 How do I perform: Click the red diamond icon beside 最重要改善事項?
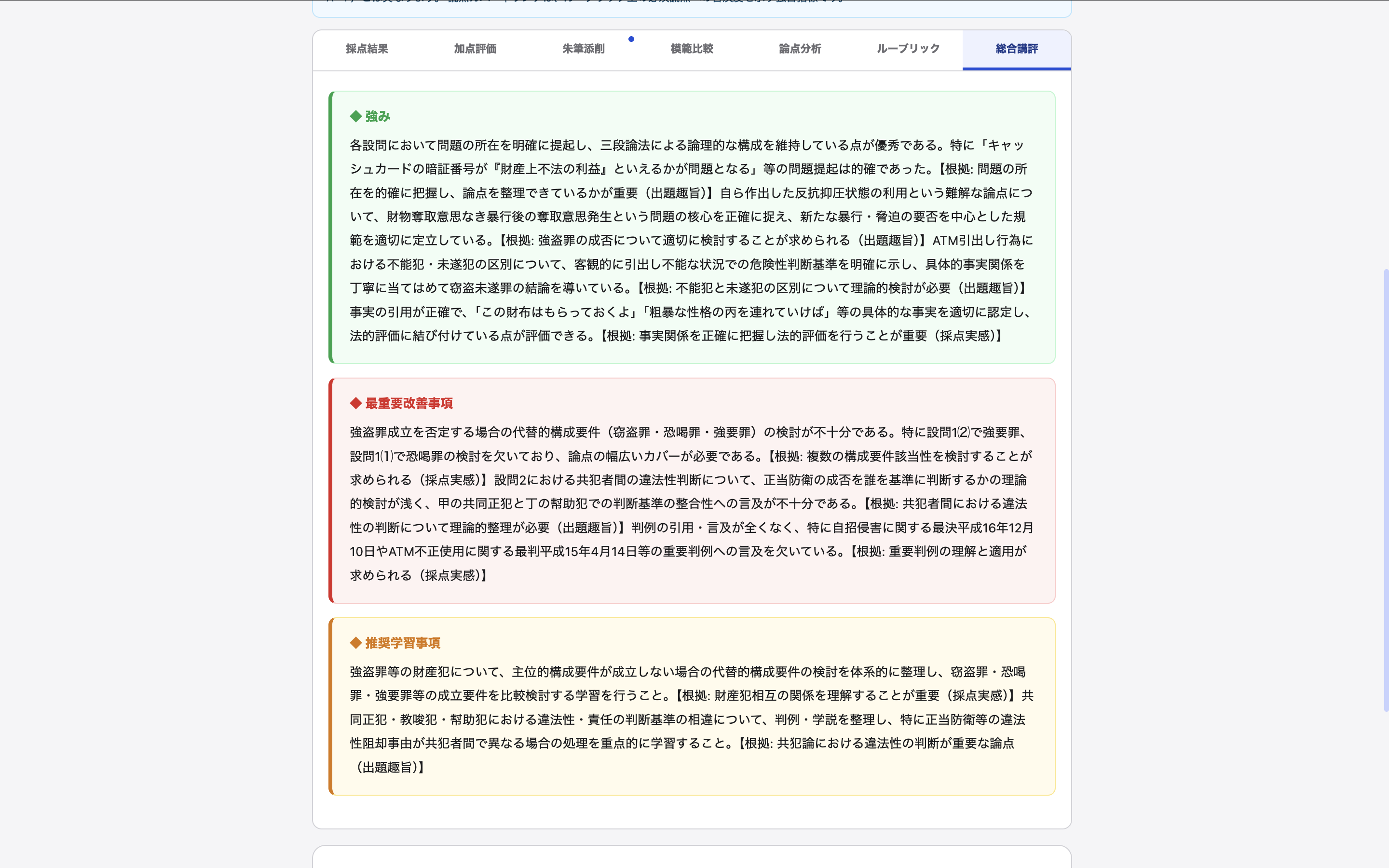point(355,404)
